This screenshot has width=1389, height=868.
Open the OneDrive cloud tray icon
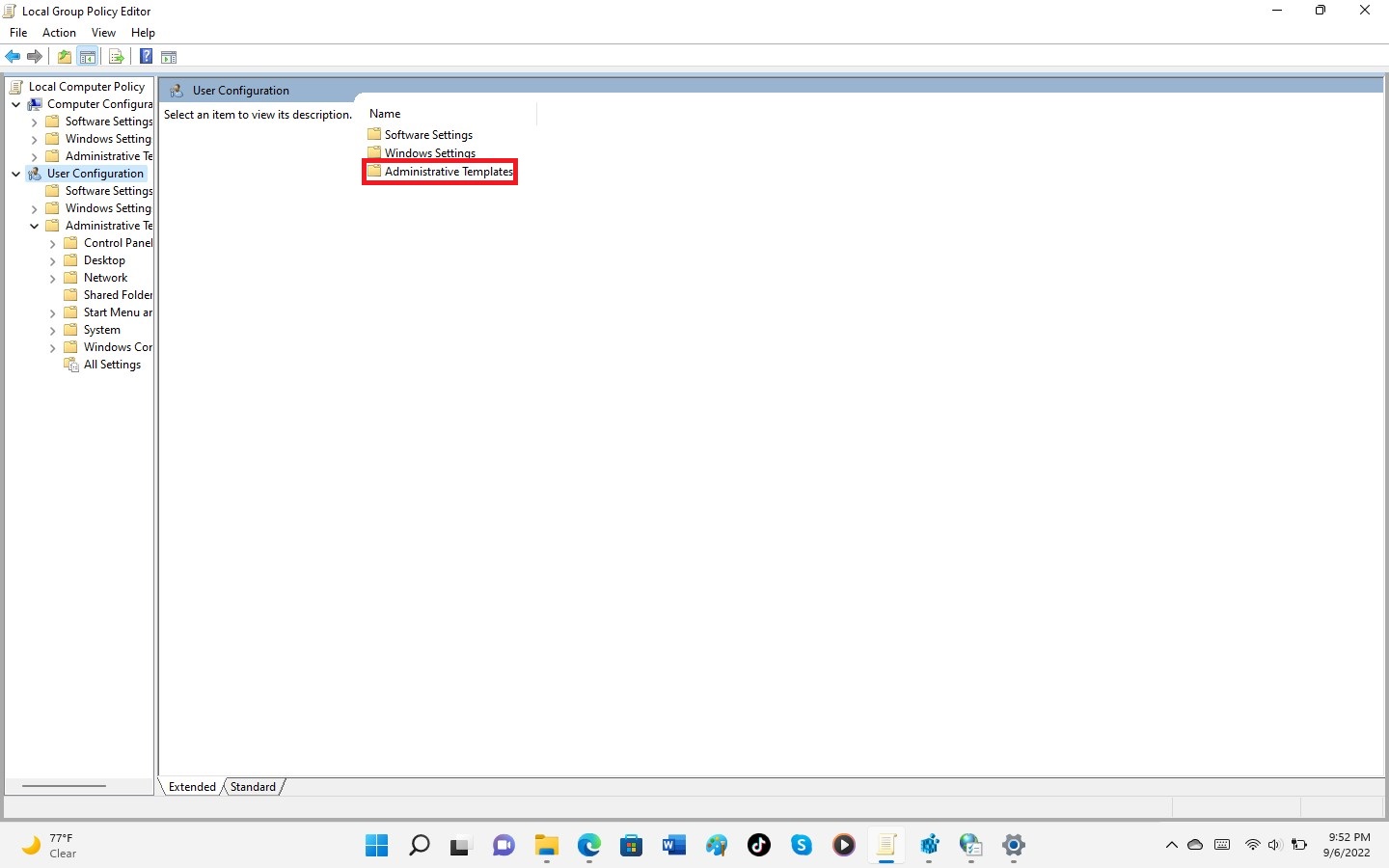tap(1195, 845)
